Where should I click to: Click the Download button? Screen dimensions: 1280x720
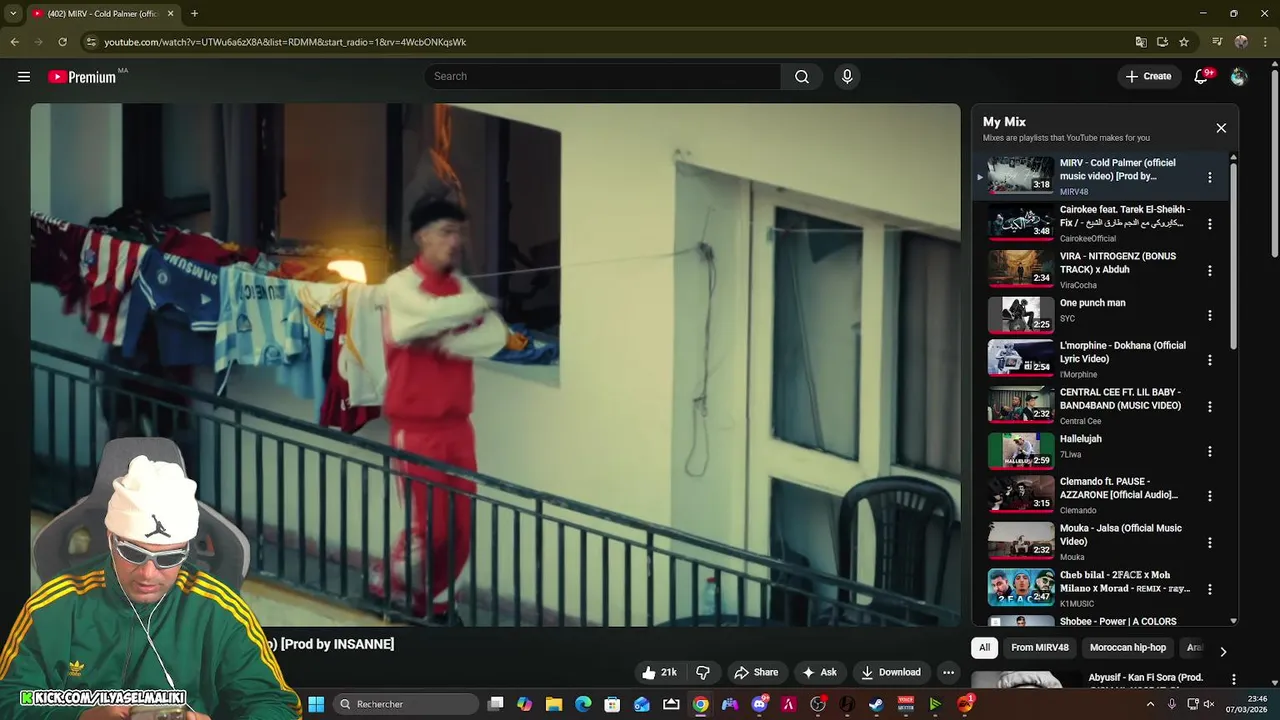pyautogui.click(x=890, y=672)
